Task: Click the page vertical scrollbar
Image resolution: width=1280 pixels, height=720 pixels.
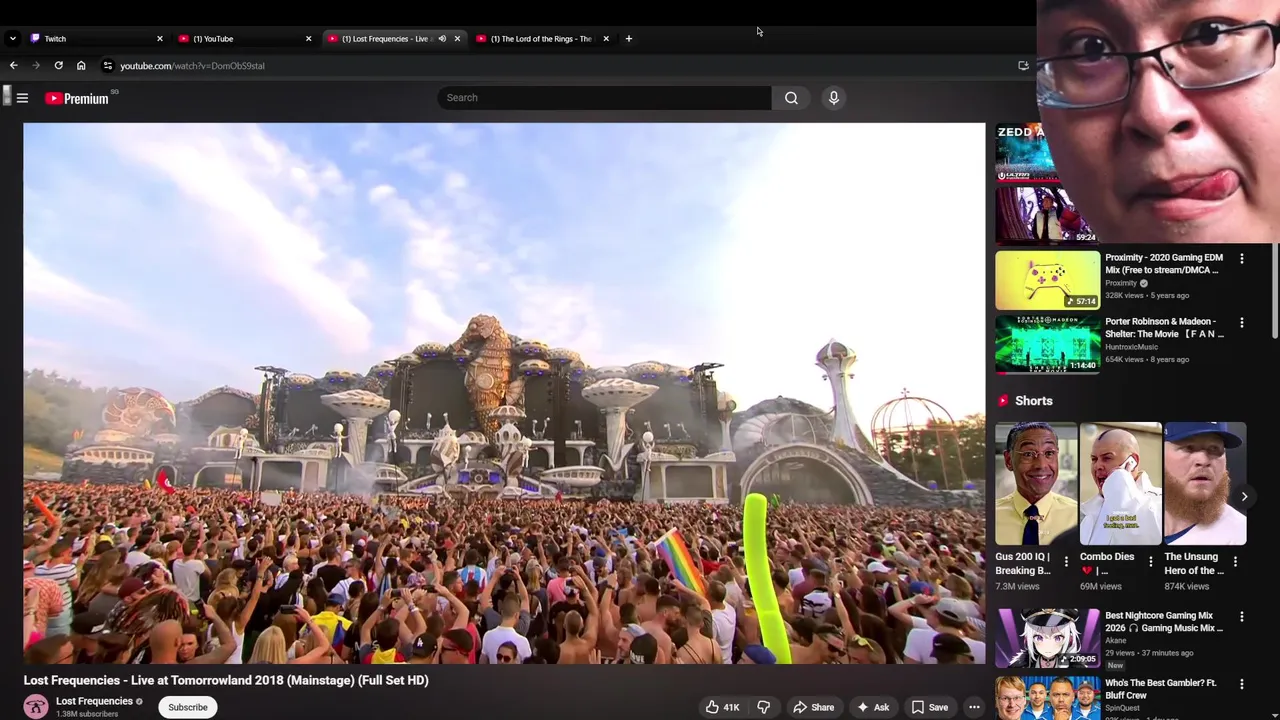Action: 1275,290
